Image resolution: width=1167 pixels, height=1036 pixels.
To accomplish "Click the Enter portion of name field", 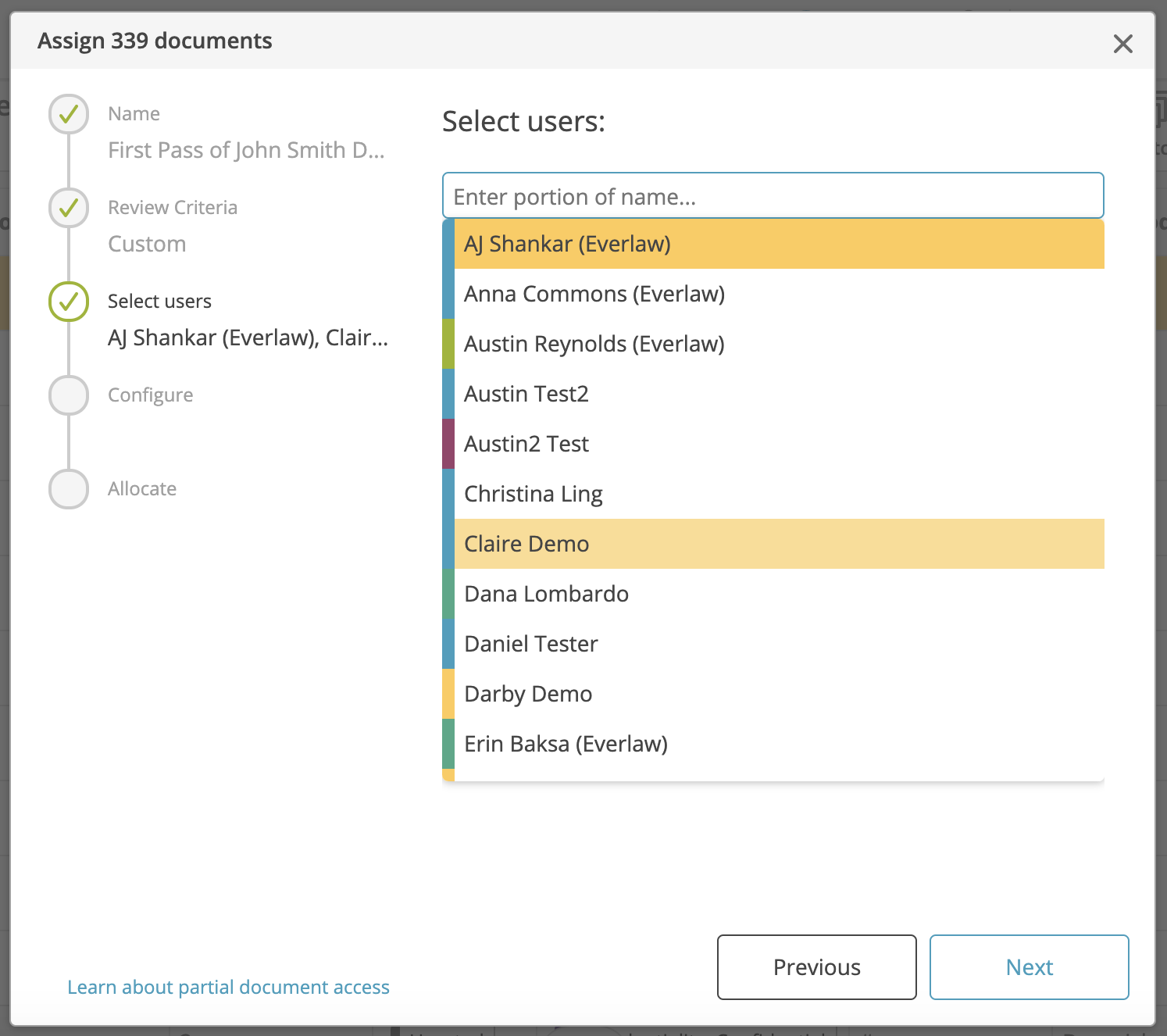I will (x=773, y=196).
